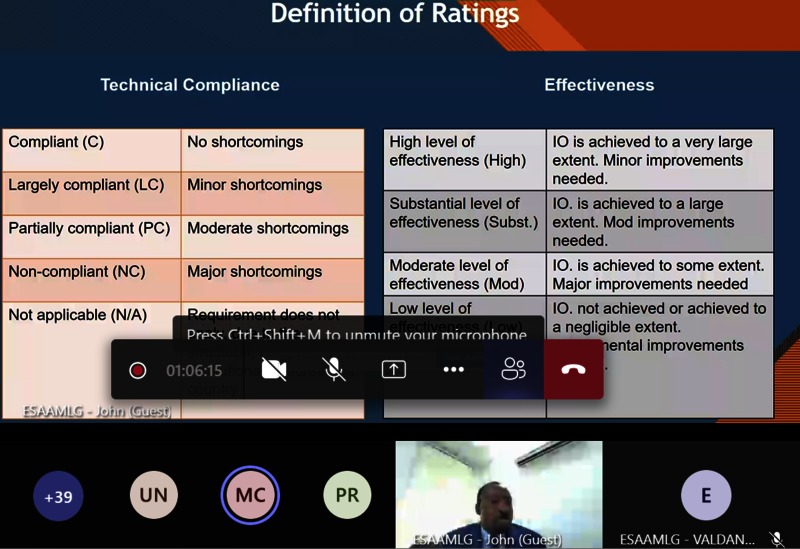
Task: Click the ESAAMLG - VALDAN participant name
Action: coord(686,539)
